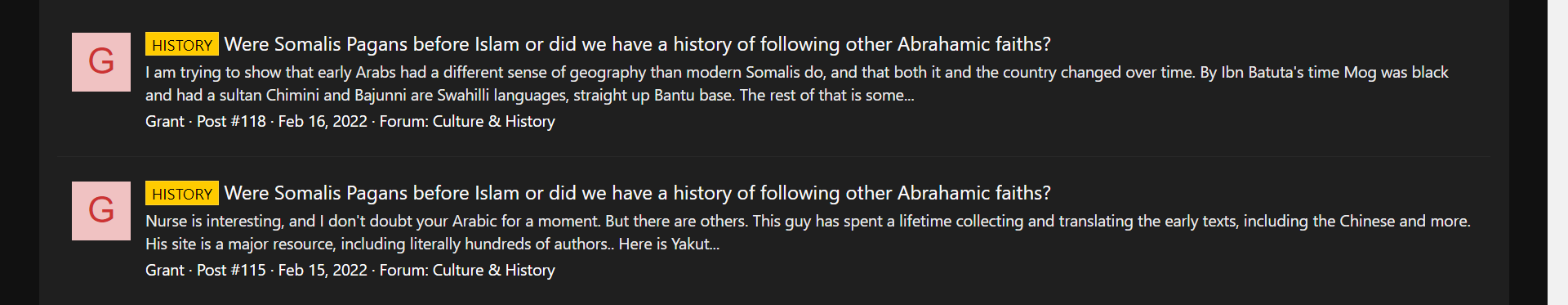Open the Grant username beside Post #115
The height and width of the screenshot is (305, 1568).
coord(165,270)
